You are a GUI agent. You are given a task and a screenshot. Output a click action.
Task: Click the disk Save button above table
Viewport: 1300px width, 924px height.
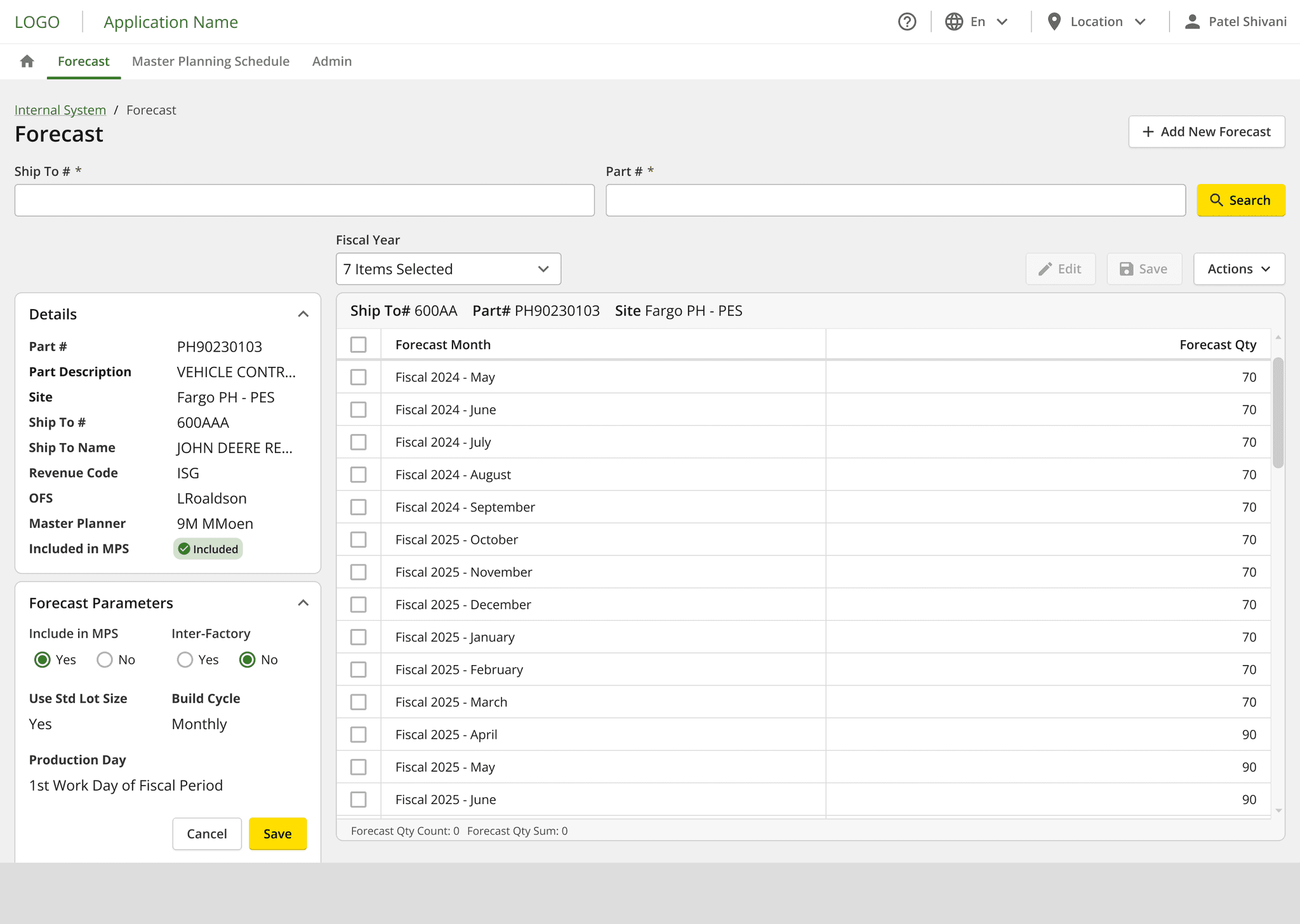click(1144, 269)
